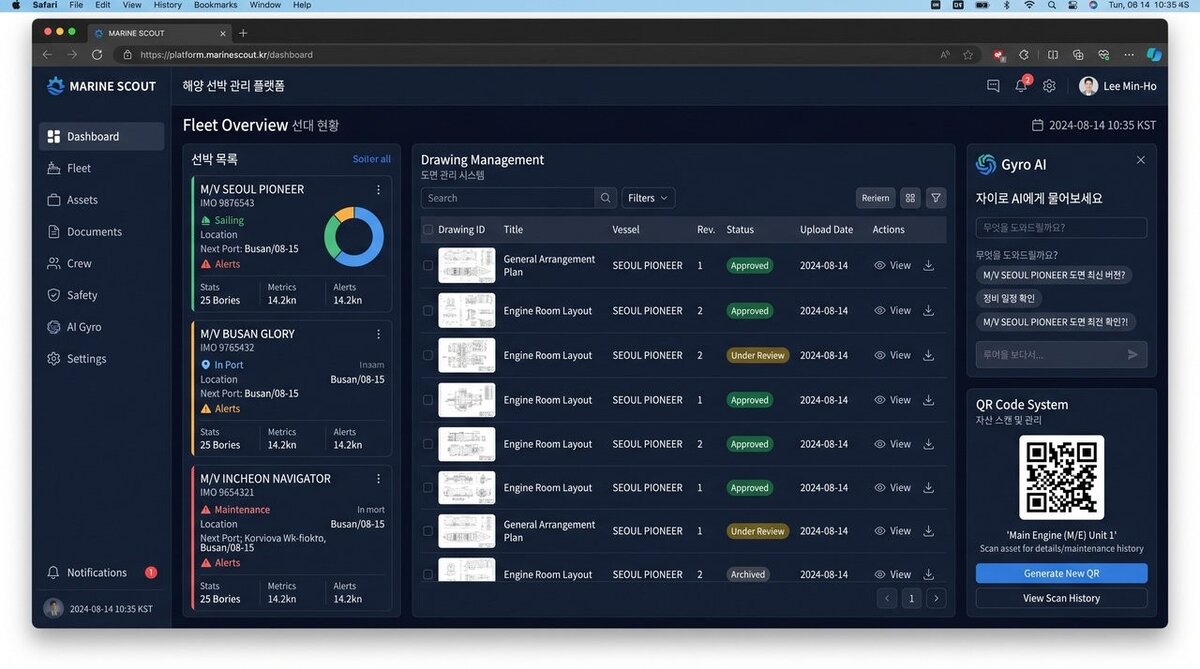The height and width of the screenshot is (669, 1200).
Task: Click the QR code image
Action: pos(1061,477)
